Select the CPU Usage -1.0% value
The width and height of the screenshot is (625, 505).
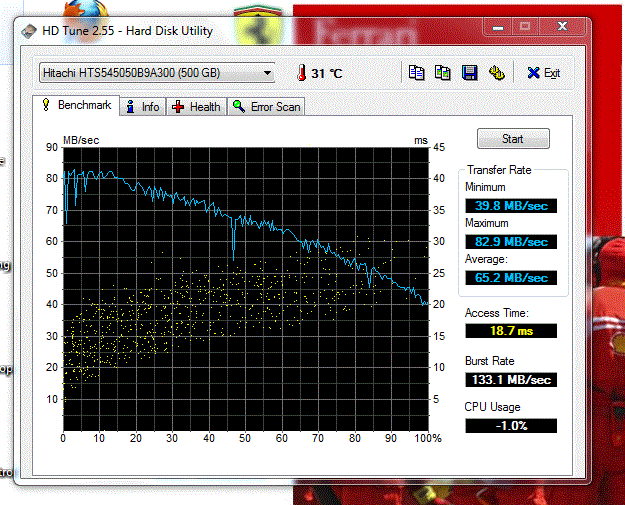511,425
